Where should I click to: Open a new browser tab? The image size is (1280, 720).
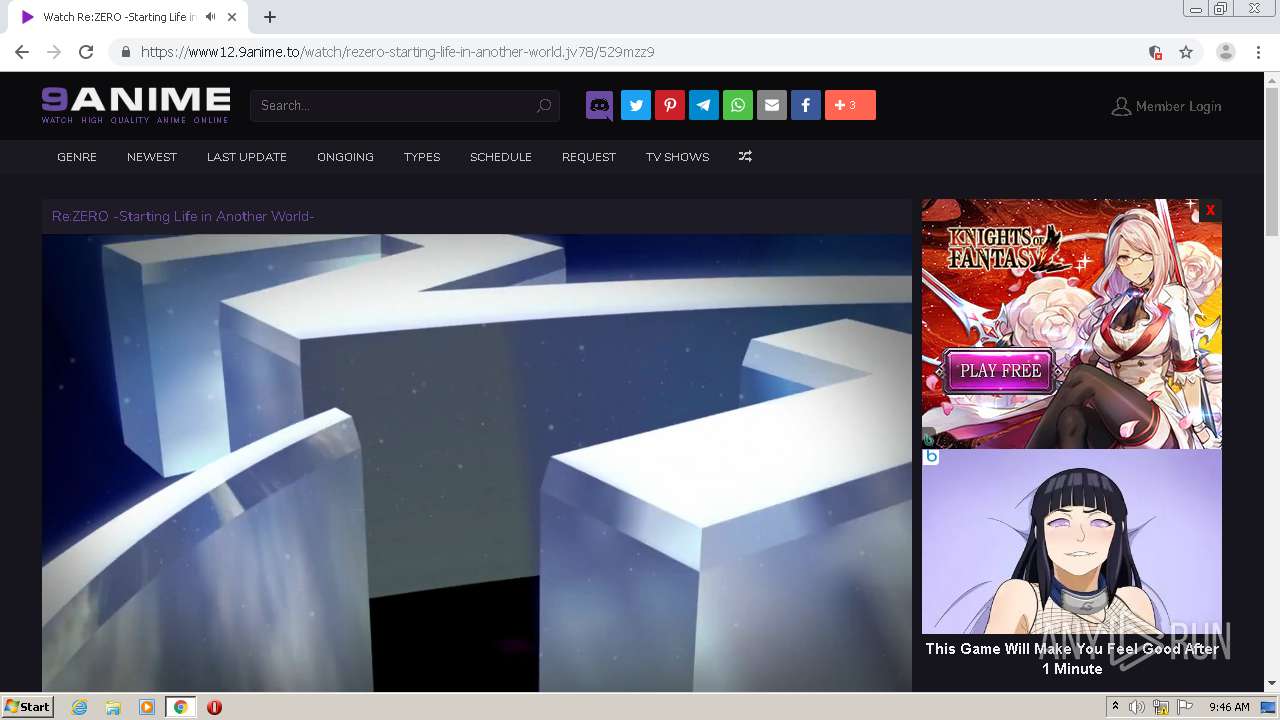(x=270, y=17)
